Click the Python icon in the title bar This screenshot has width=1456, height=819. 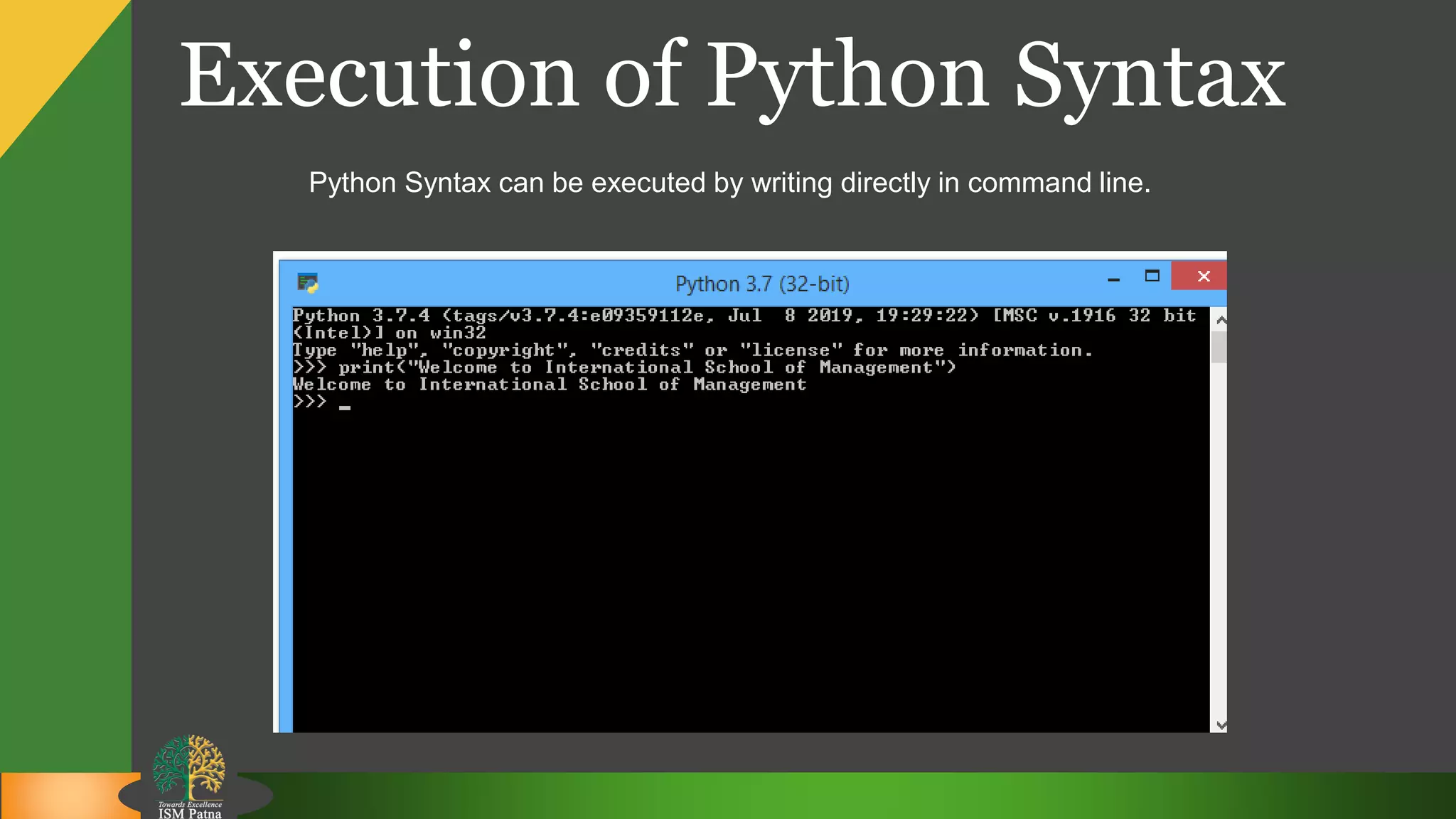coord(307,283)
